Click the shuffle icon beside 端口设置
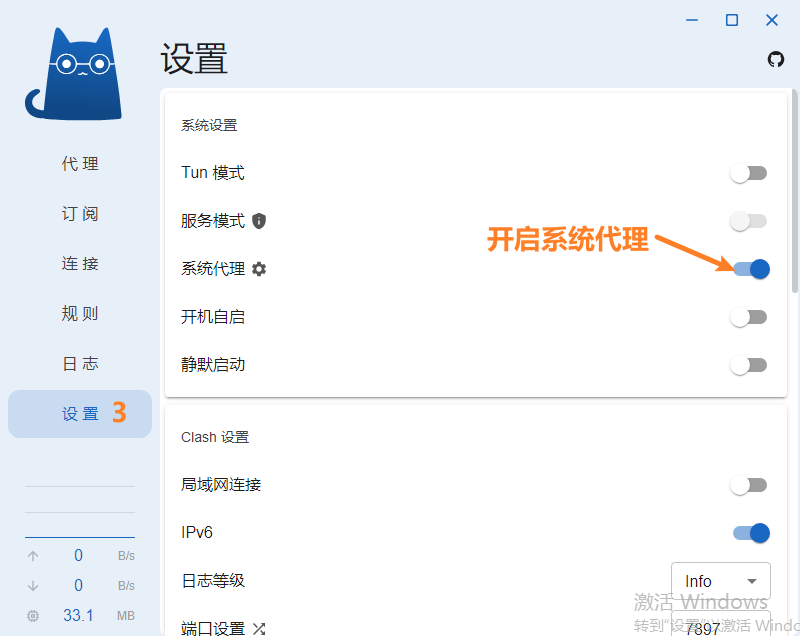Viewport: 800px width, 636px height. tap(259, 629)
